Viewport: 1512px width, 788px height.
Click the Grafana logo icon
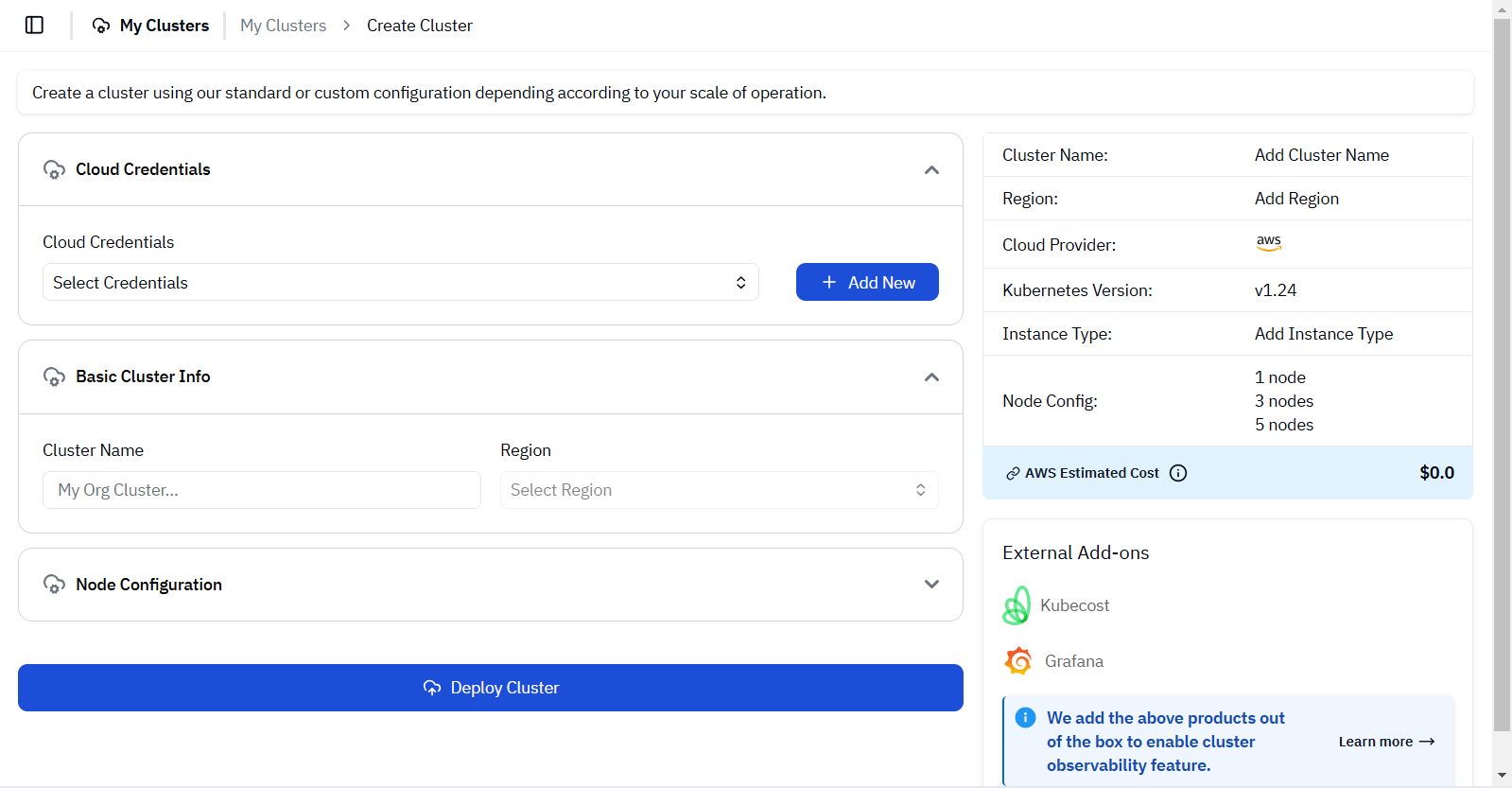click(x=1018, y=661)
